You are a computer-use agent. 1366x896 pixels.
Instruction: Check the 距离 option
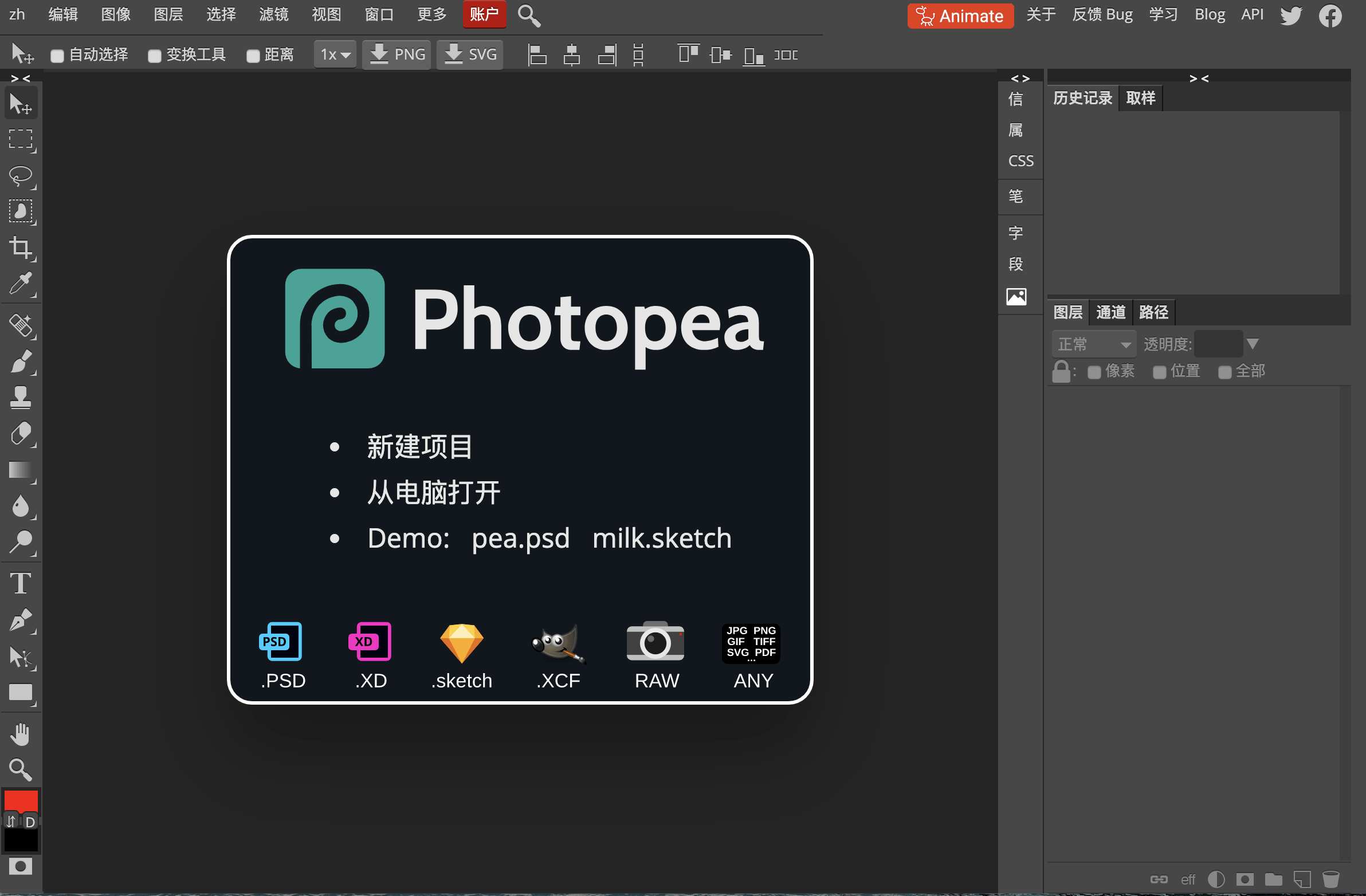pyautogui.click(x=253, y=56)
